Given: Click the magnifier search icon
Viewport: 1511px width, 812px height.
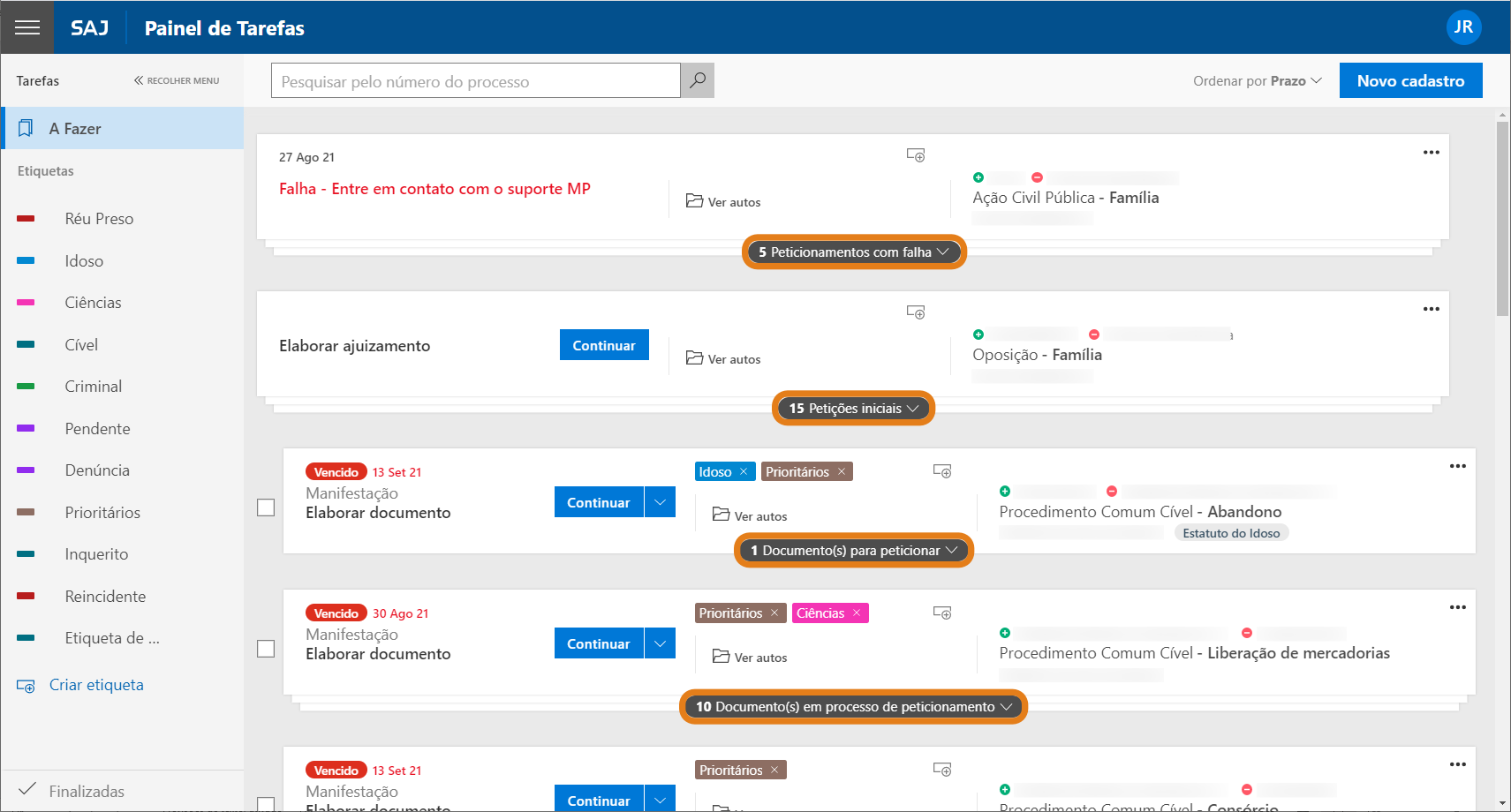Looking at the screenshot, I should (x=698, y=80).
